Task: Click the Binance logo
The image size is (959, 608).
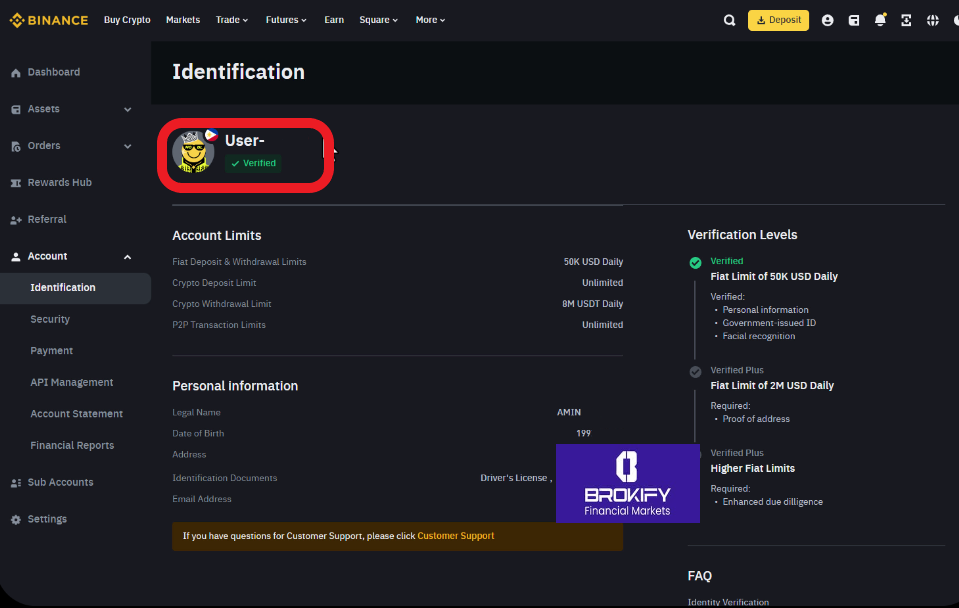Action: tap(49, 20)
